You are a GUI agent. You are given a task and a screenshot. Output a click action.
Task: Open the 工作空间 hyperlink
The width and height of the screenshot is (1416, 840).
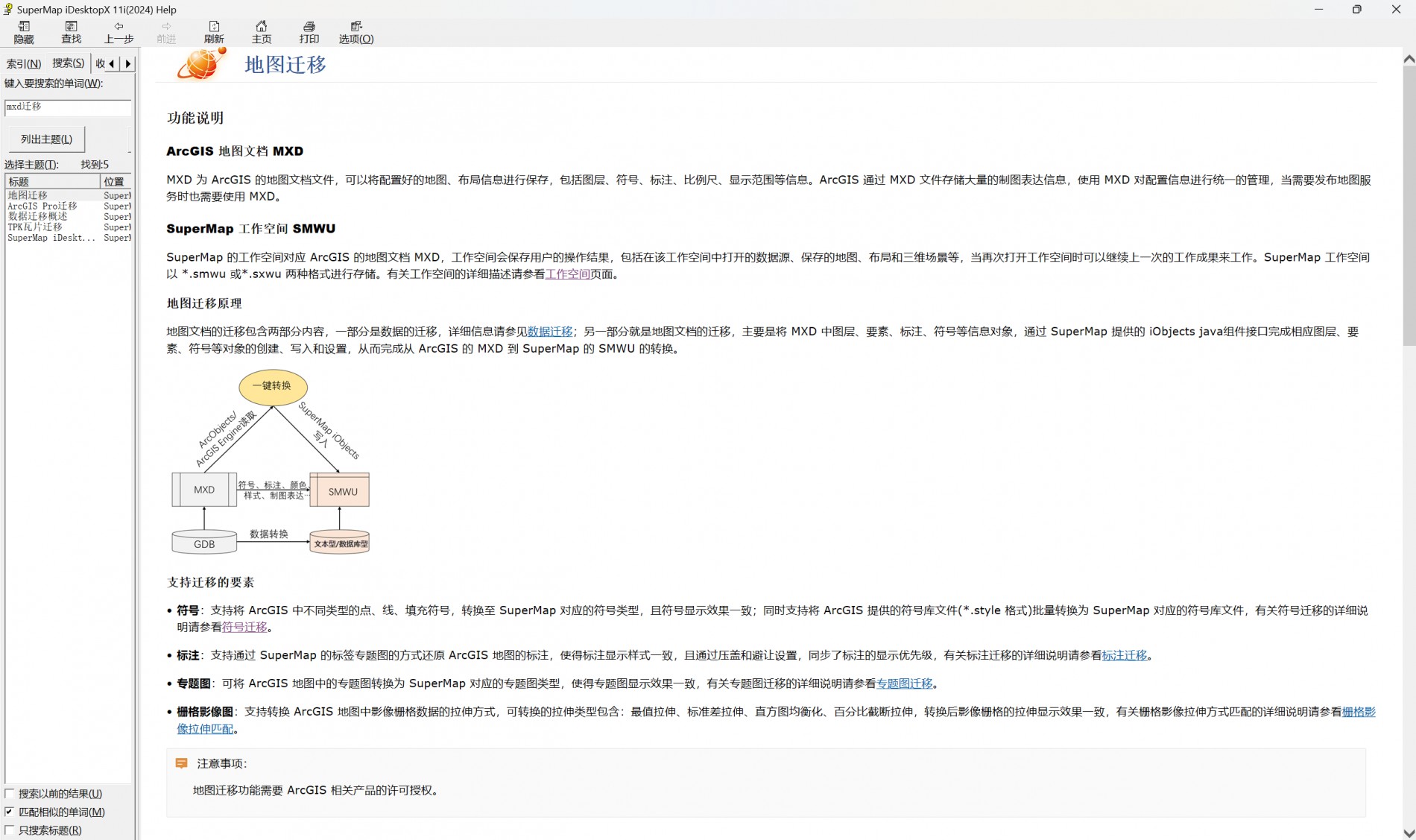tap(568, 274)
